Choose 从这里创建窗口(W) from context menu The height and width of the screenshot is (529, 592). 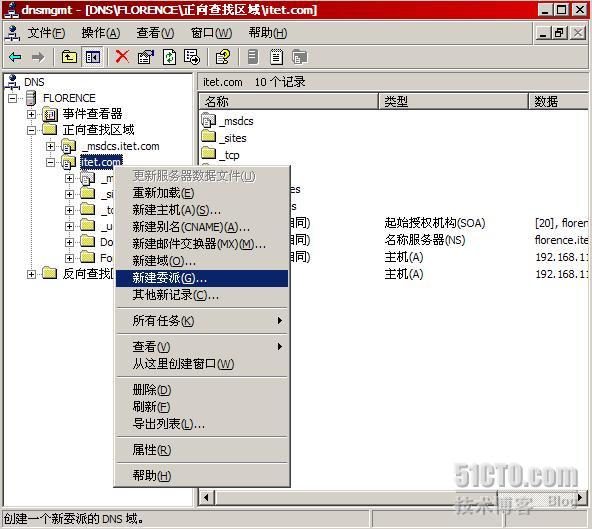click(x=202, y=364)
